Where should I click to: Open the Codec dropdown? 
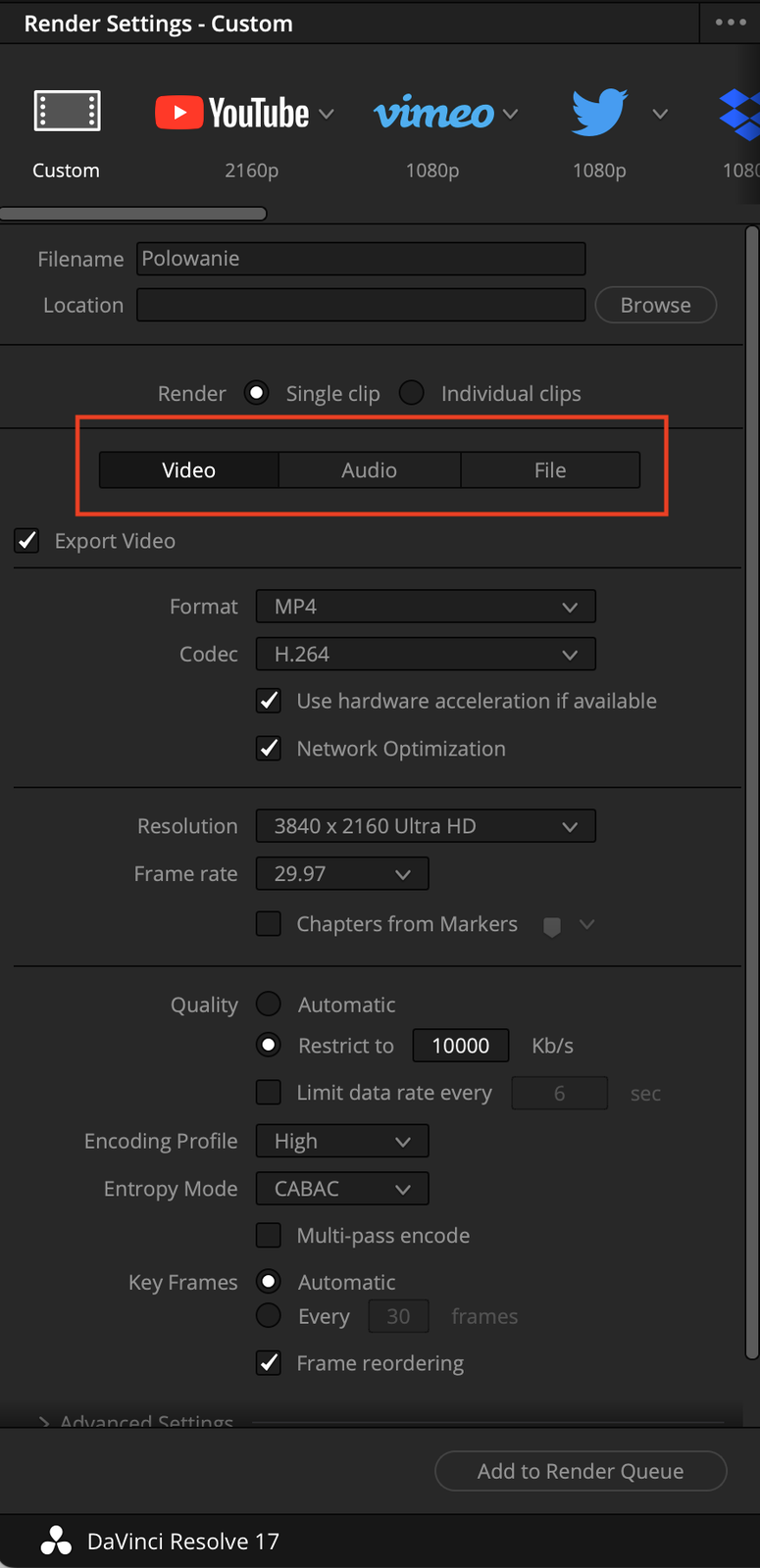pyautogui.click(x=425, y=654)
